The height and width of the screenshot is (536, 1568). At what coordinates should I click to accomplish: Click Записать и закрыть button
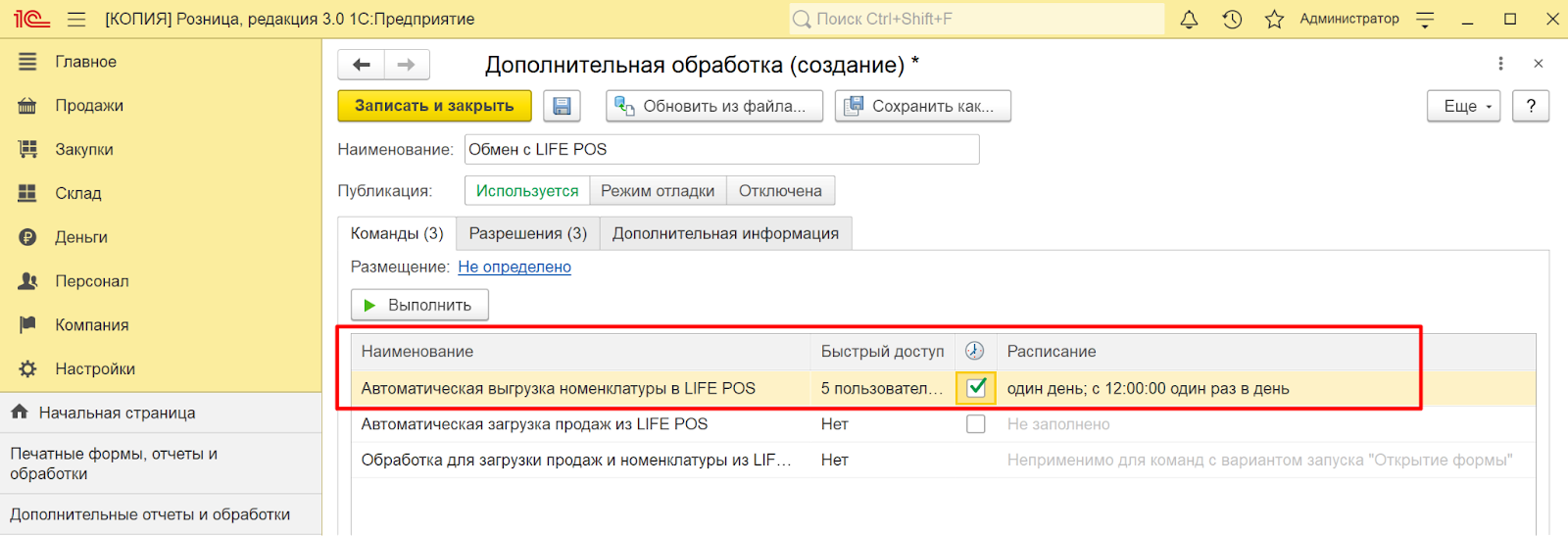434,106
